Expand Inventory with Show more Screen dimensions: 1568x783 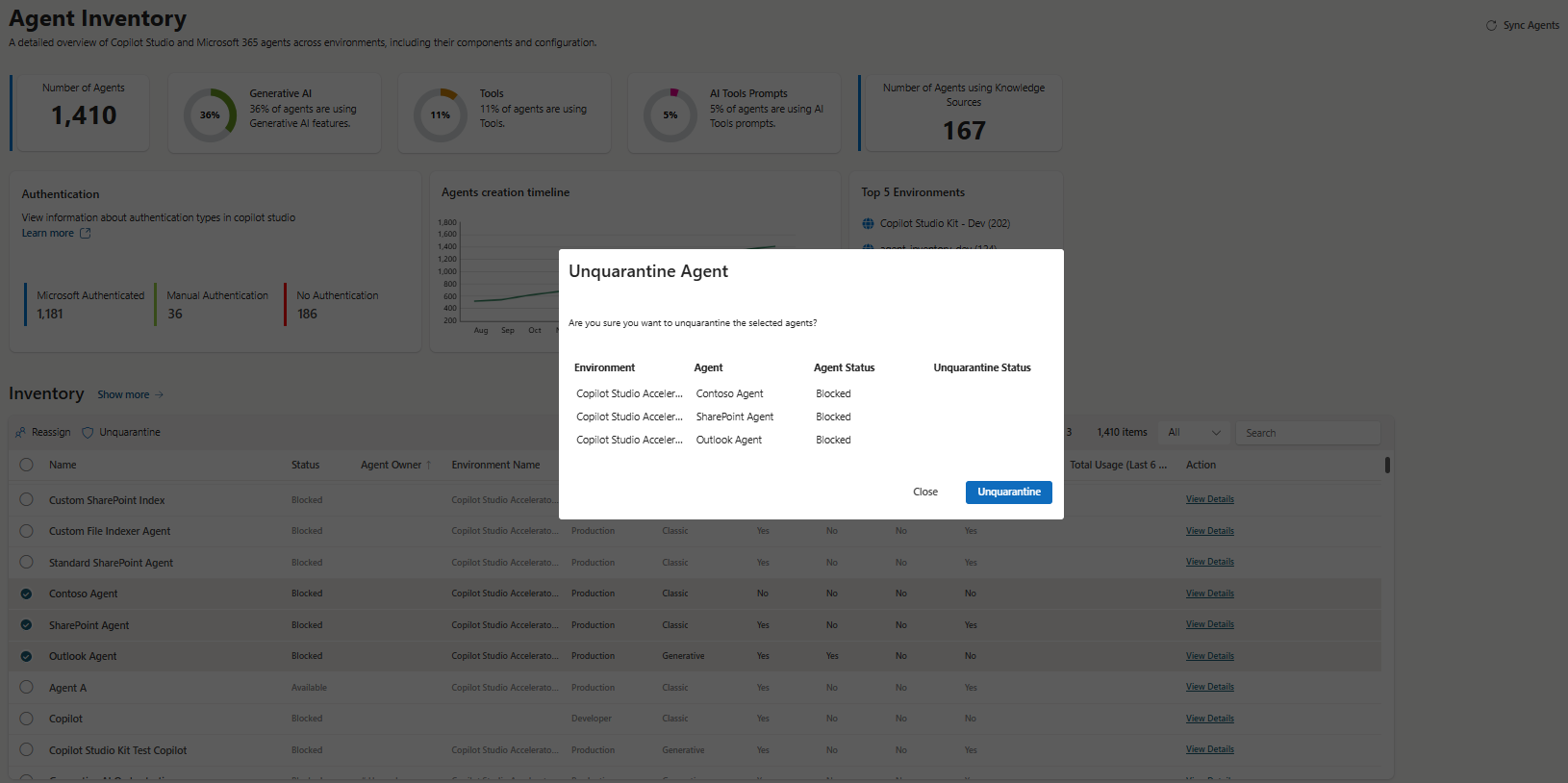123,394
